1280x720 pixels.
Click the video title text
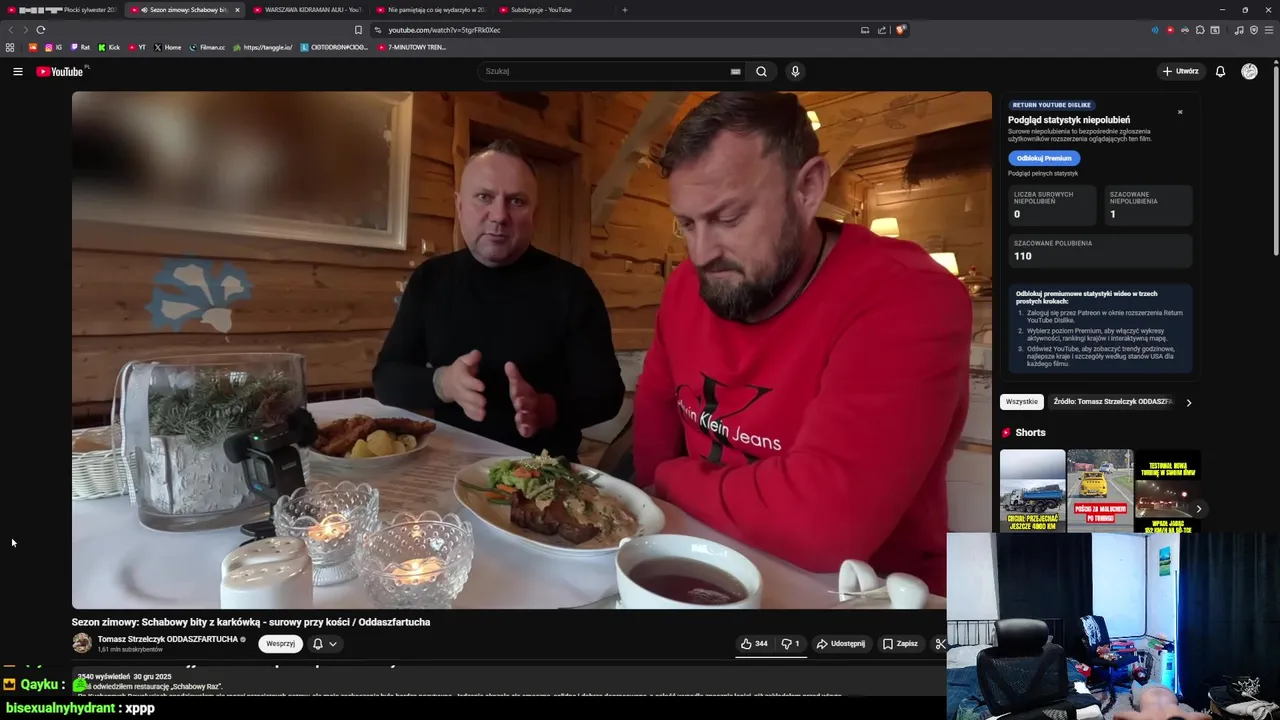pyautogui.click(x=251, y=622)
